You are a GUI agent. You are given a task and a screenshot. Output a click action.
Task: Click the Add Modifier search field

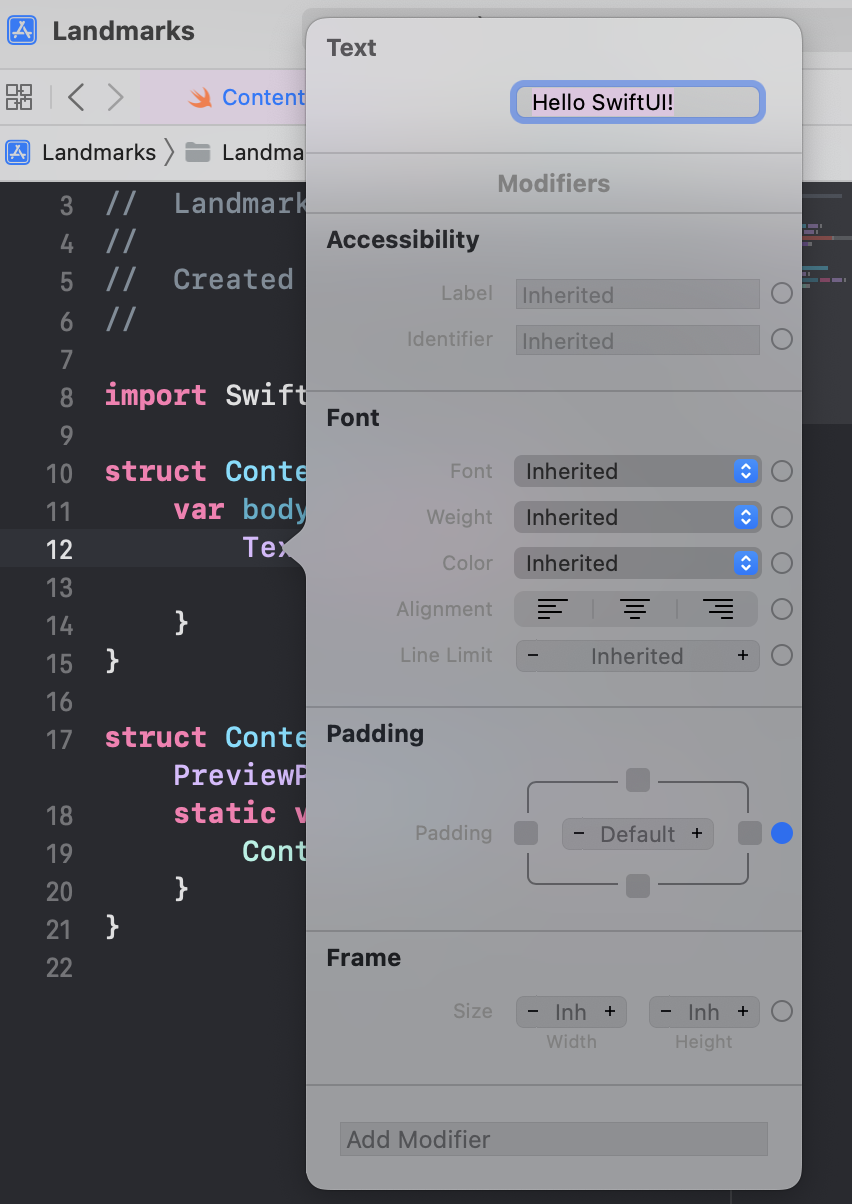pyautogui.click(x=554, y=1139)
